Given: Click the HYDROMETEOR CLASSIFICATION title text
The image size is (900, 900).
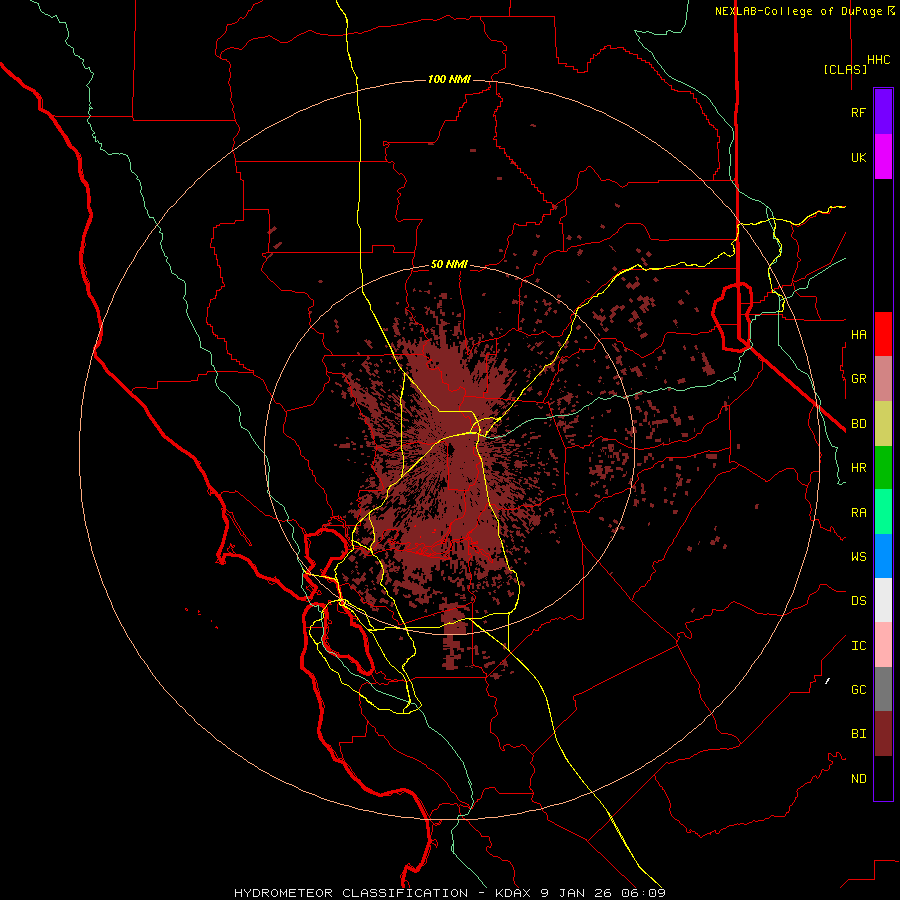Looking at the screenshot, I should [x=351, y=893].
